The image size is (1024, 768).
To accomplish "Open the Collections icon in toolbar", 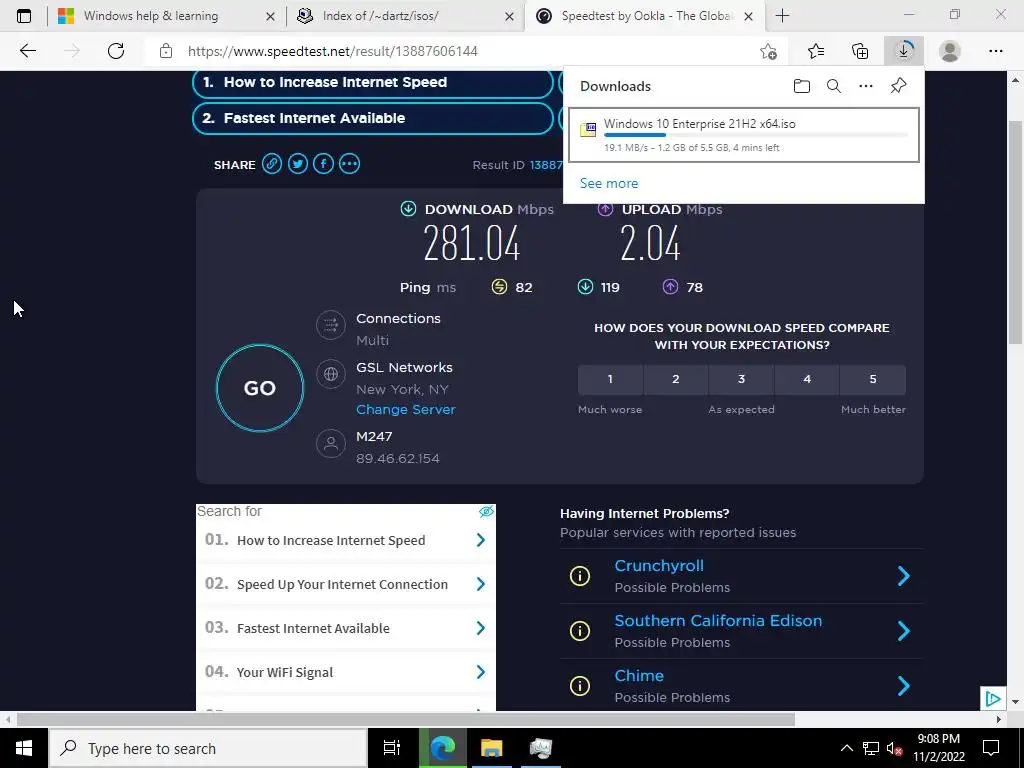I will (x=860, y=51).
